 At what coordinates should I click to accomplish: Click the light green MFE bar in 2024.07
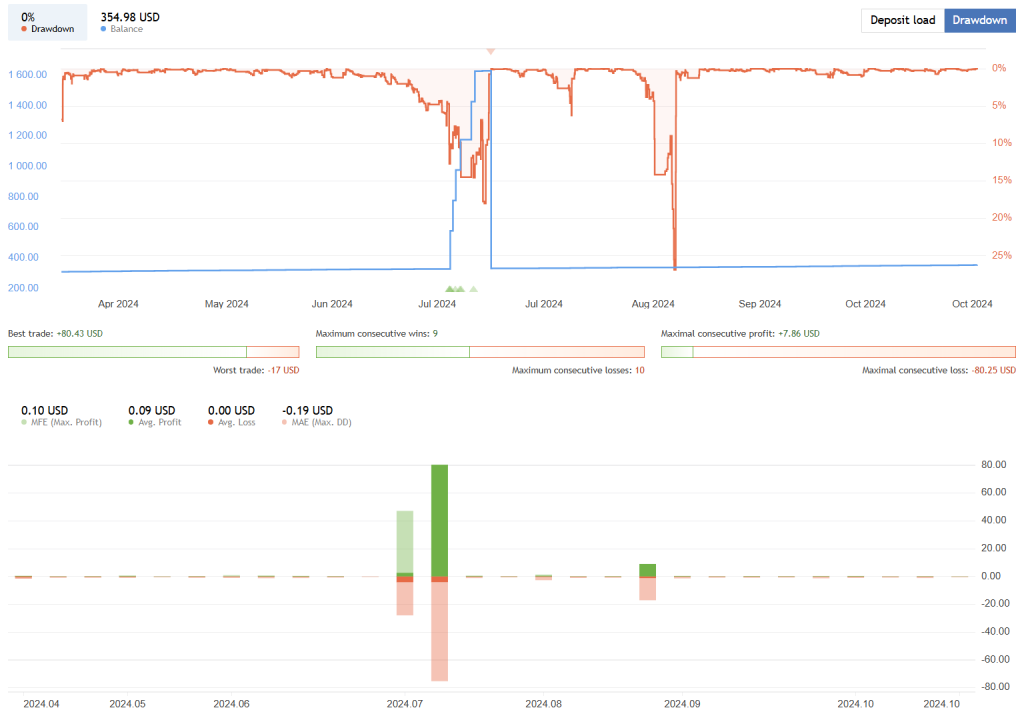click(405, 540)
